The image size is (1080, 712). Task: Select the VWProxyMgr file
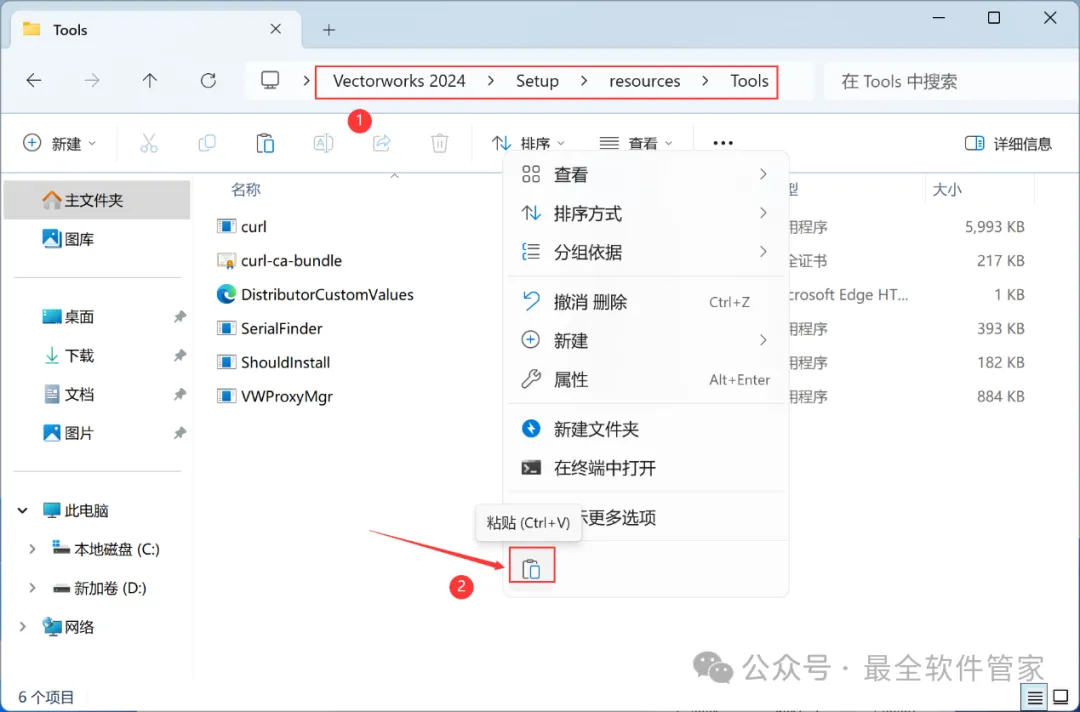click(275, 397)
